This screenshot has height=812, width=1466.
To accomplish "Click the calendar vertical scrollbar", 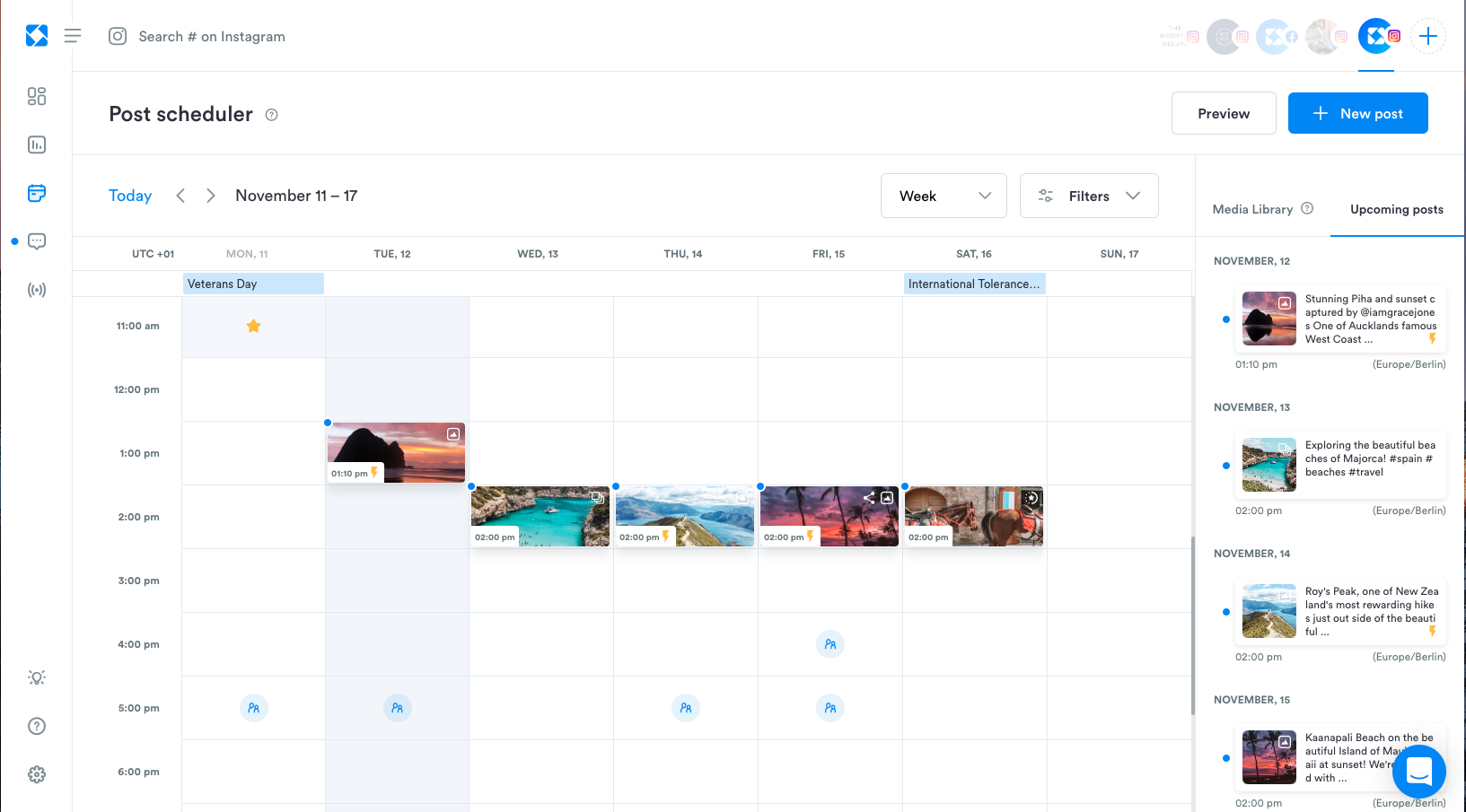I will click(1193, 625).
